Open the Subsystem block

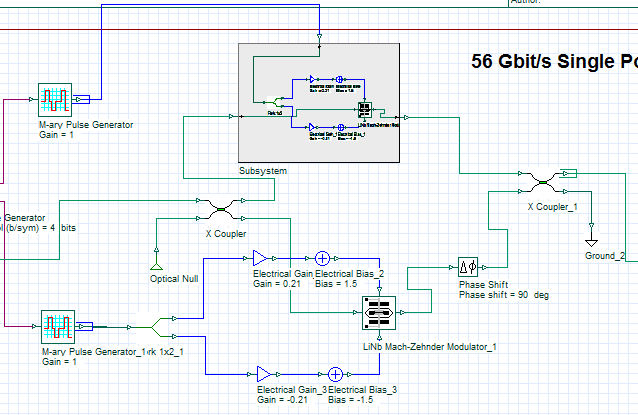click(x=319, y=103)
